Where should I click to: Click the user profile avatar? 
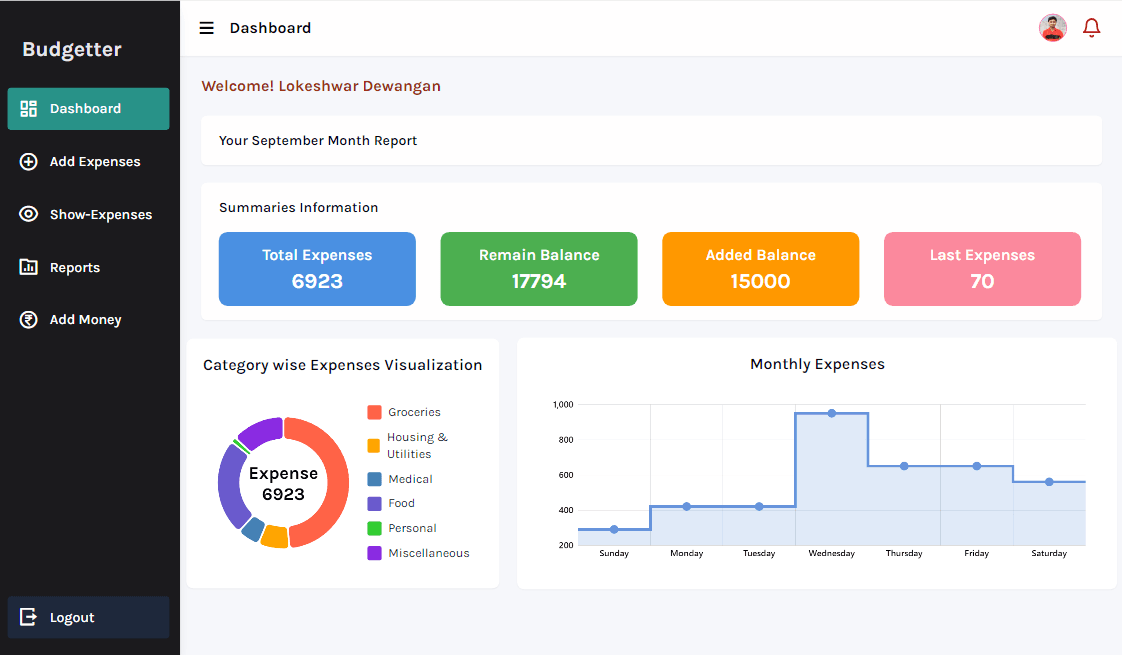point(1052,28)
